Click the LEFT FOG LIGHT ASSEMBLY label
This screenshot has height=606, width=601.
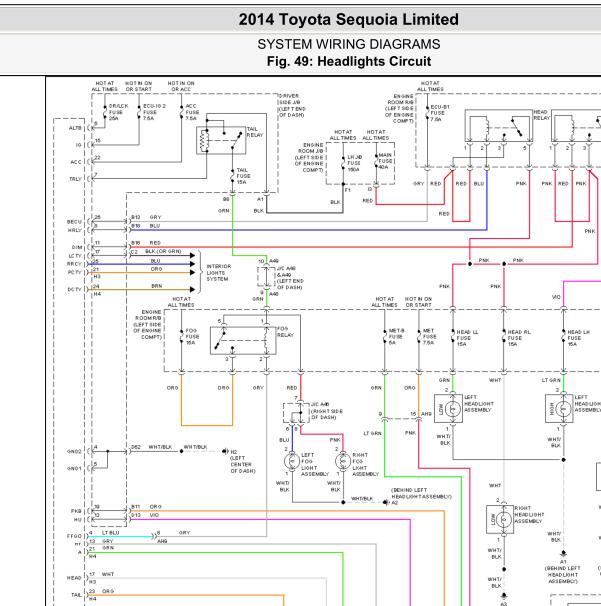click(314, 465)
